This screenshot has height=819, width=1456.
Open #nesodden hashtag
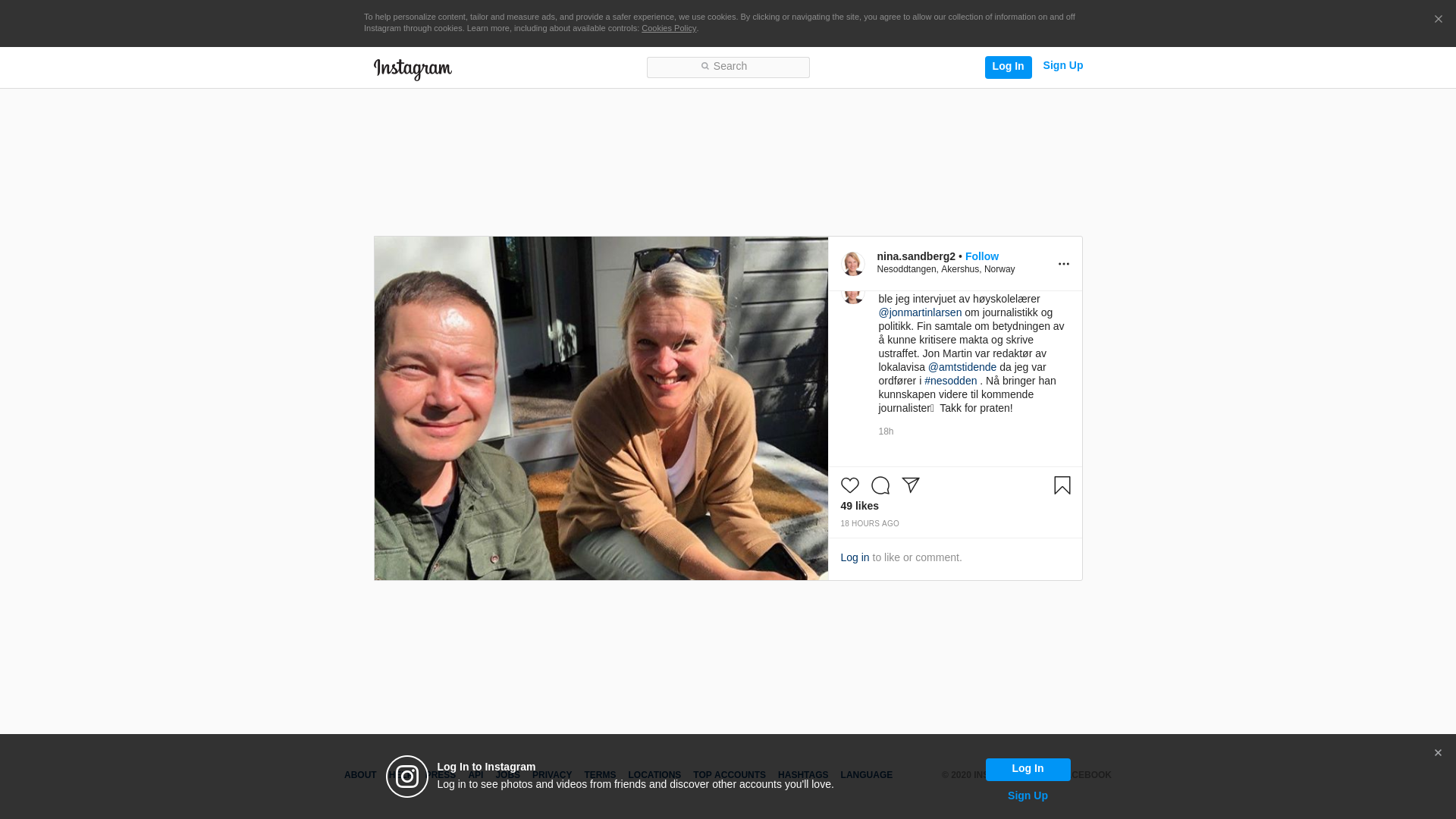coord(950,381)
